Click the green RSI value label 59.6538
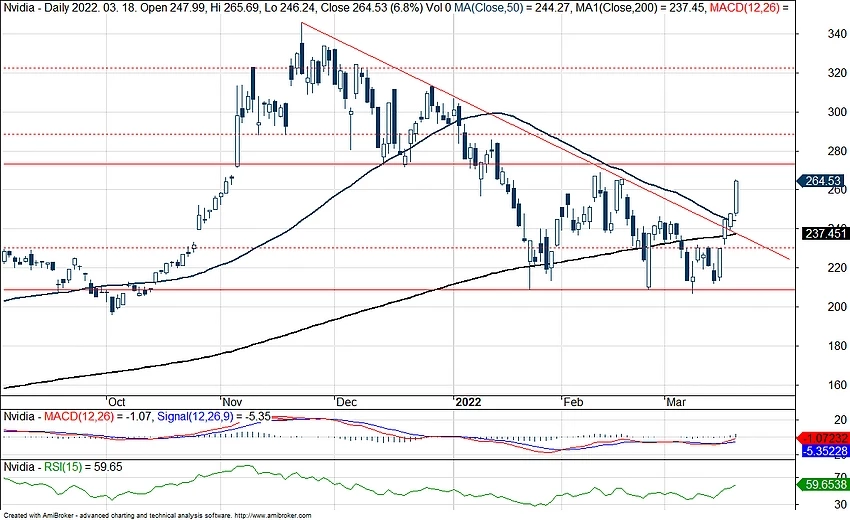The height and width of the screenshot is (520, 850). point(824,484)
